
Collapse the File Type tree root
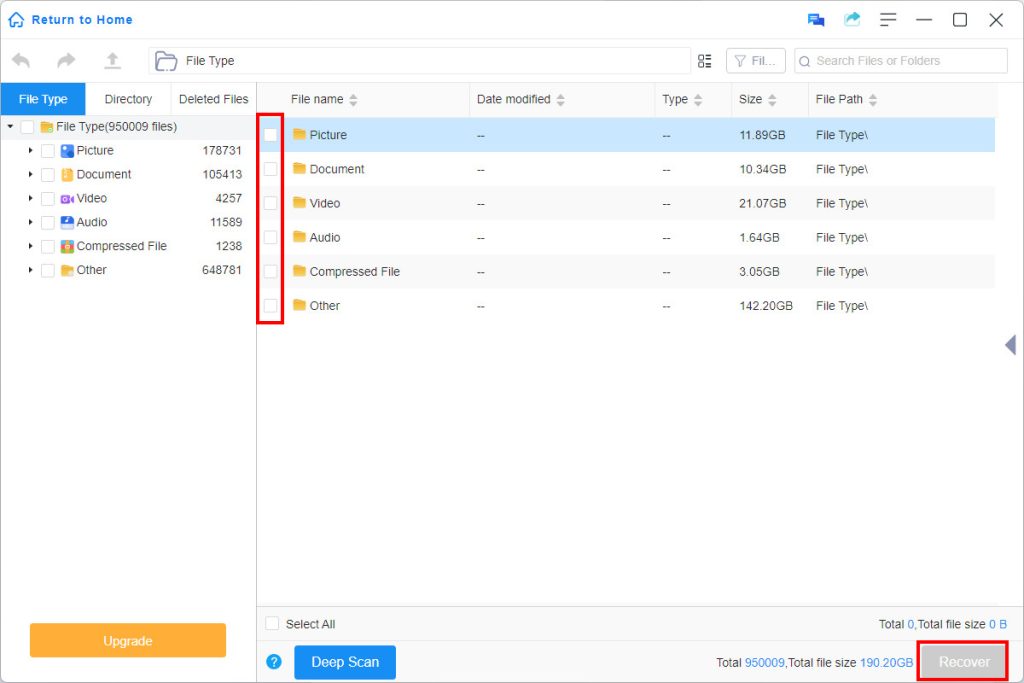(x=8, y=126)
